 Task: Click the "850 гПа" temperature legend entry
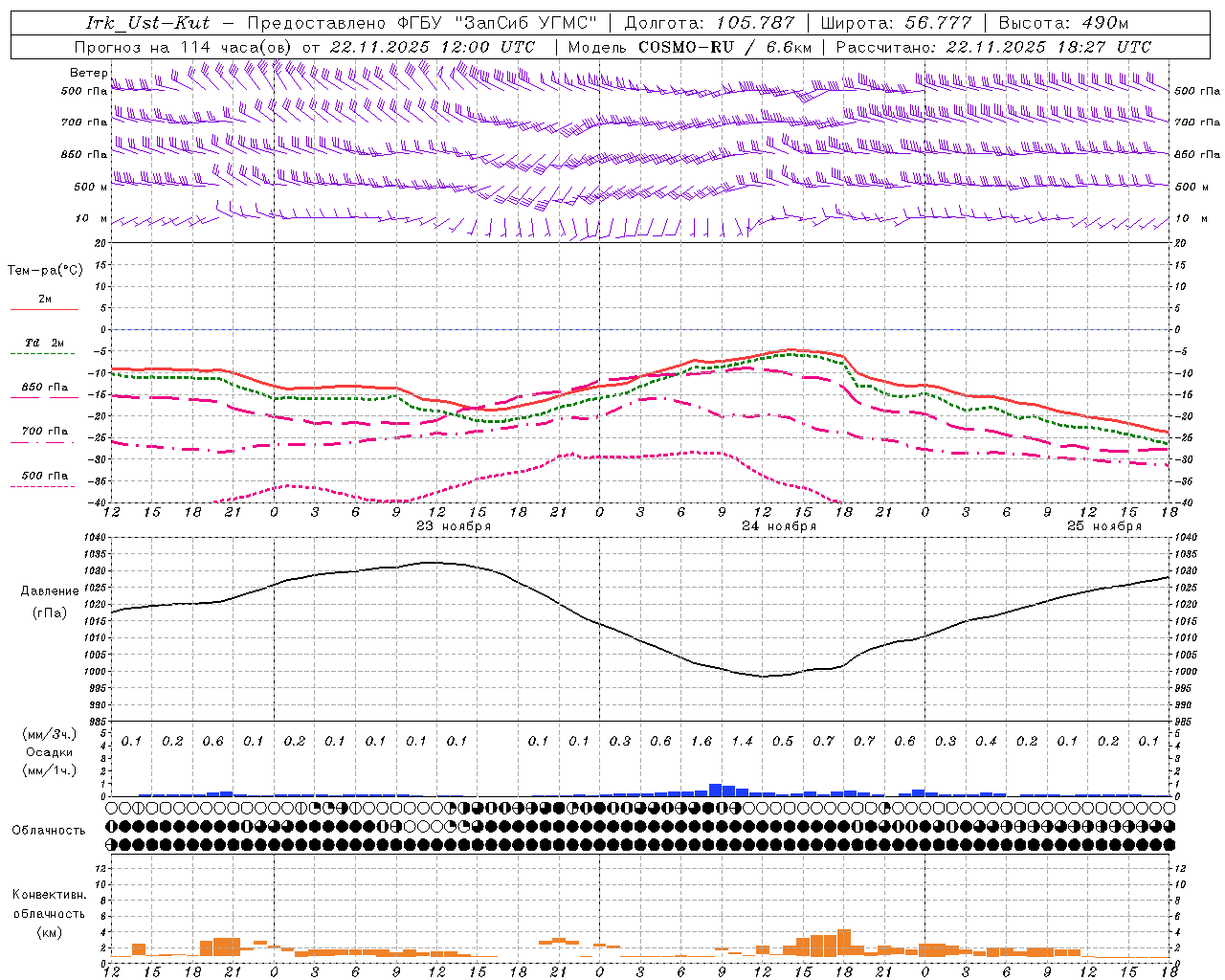[44, 388]
